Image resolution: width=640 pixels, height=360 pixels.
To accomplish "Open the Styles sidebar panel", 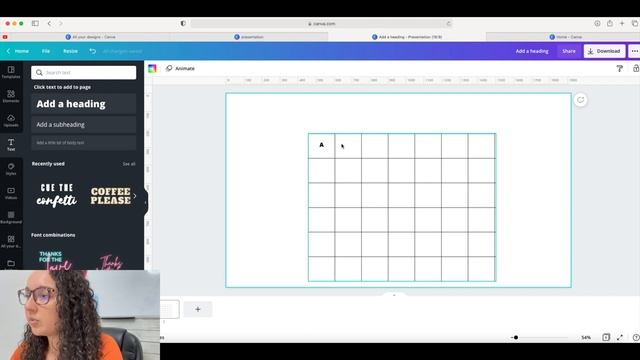I will [x=11, y=169].
